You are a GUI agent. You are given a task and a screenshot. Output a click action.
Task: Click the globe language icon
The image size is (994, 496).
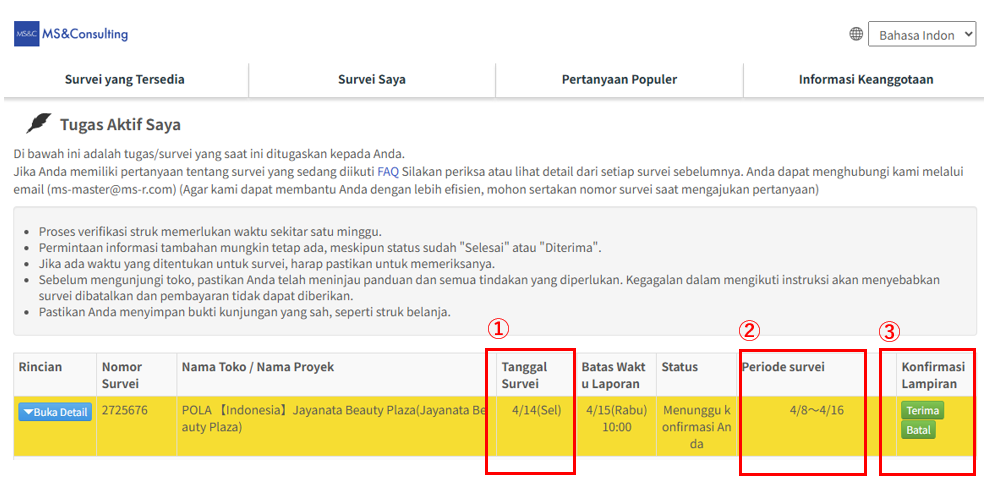tap(856, 35)
